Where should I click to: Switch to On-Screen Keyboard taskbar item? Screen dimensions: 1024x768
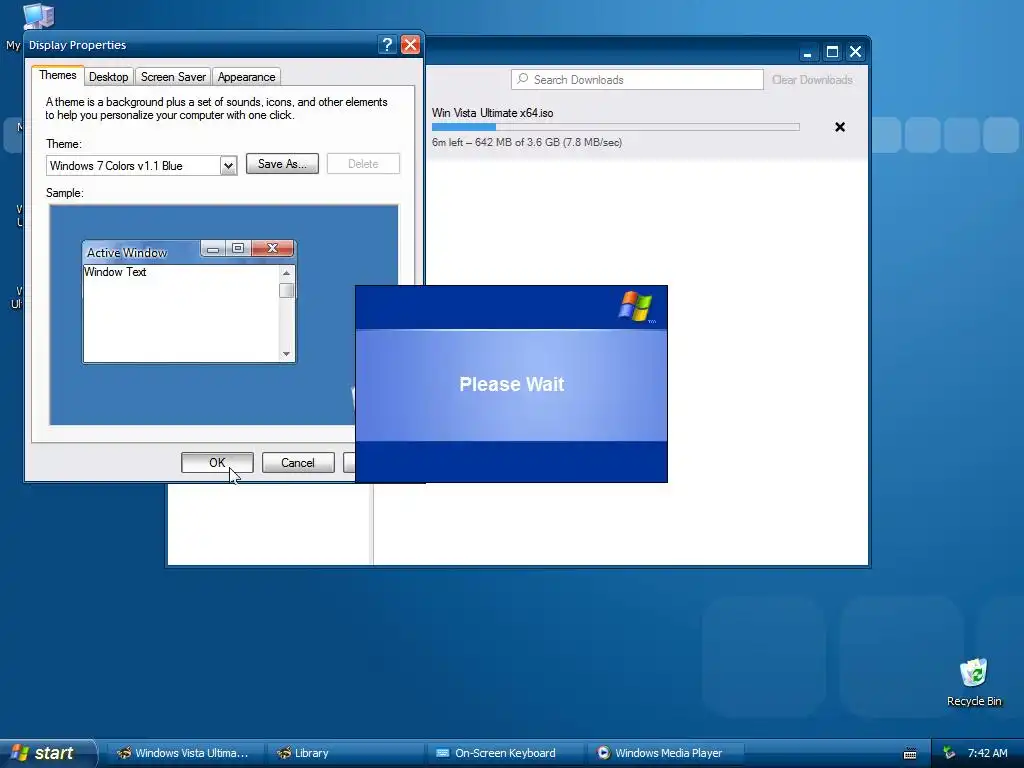[x=505, y=753]
